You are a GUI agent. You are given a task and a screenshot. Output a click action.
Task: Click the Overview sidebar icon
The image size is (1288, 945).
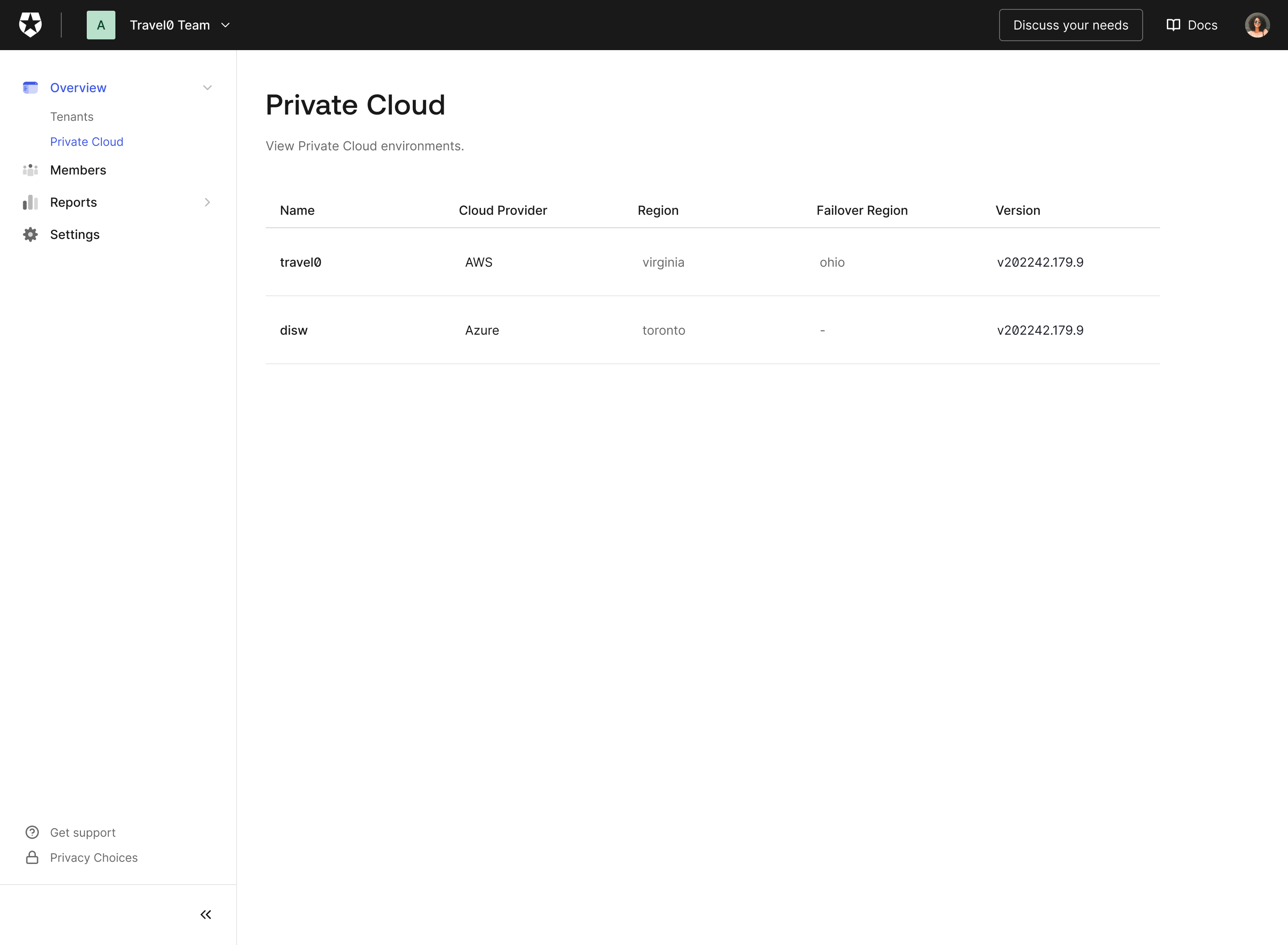click(30, 88)
